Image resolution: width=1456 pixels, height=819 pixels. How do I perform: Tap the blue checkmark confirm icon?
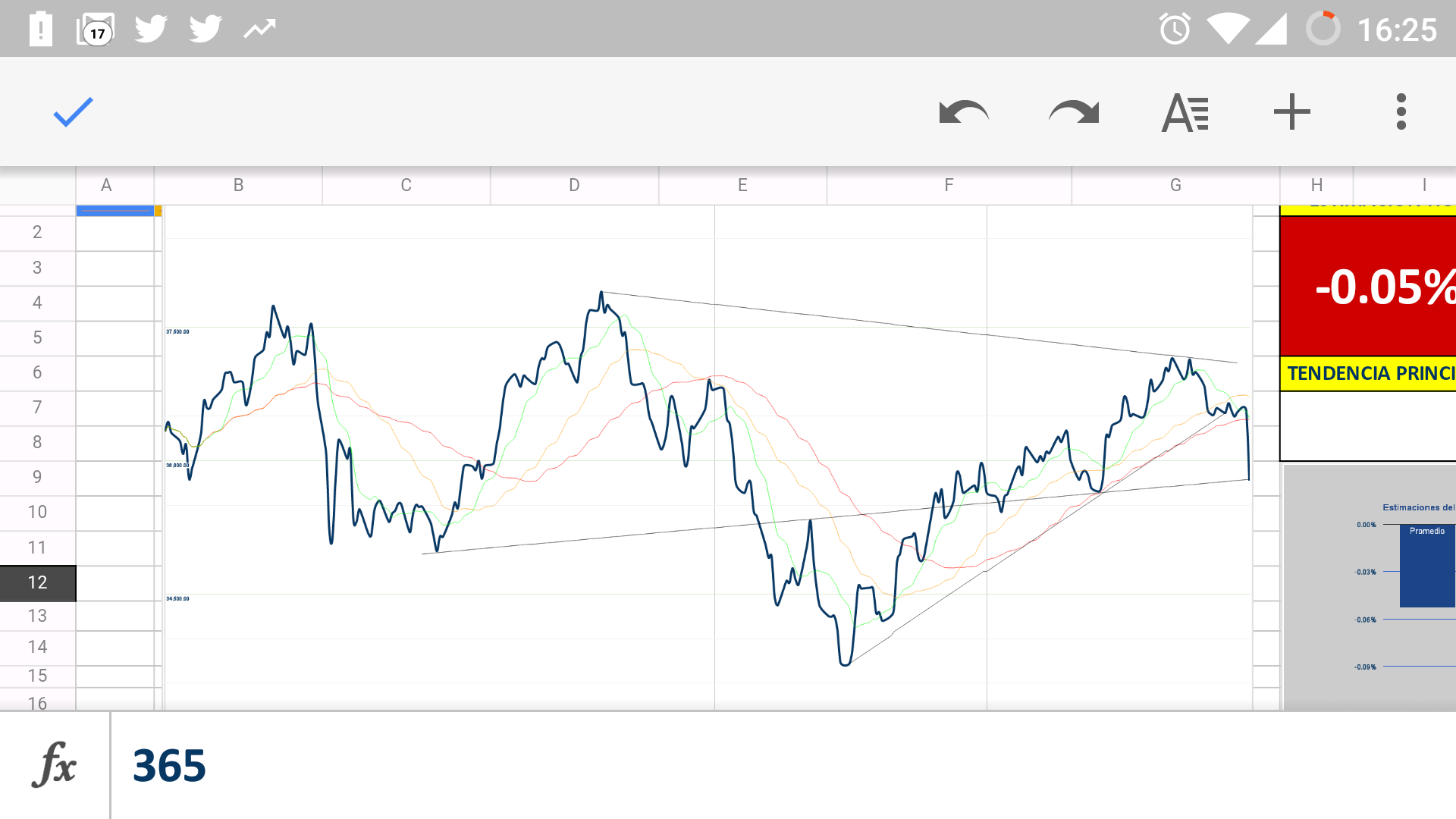73,112
